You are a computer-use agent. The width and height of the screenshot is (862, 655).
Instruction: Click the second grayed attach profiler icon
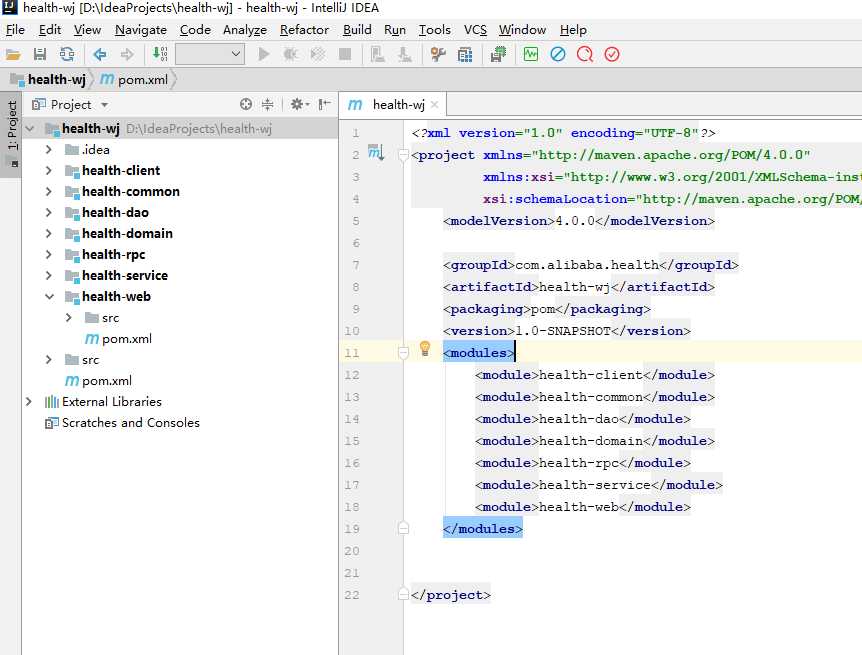[x=405, y=54]
